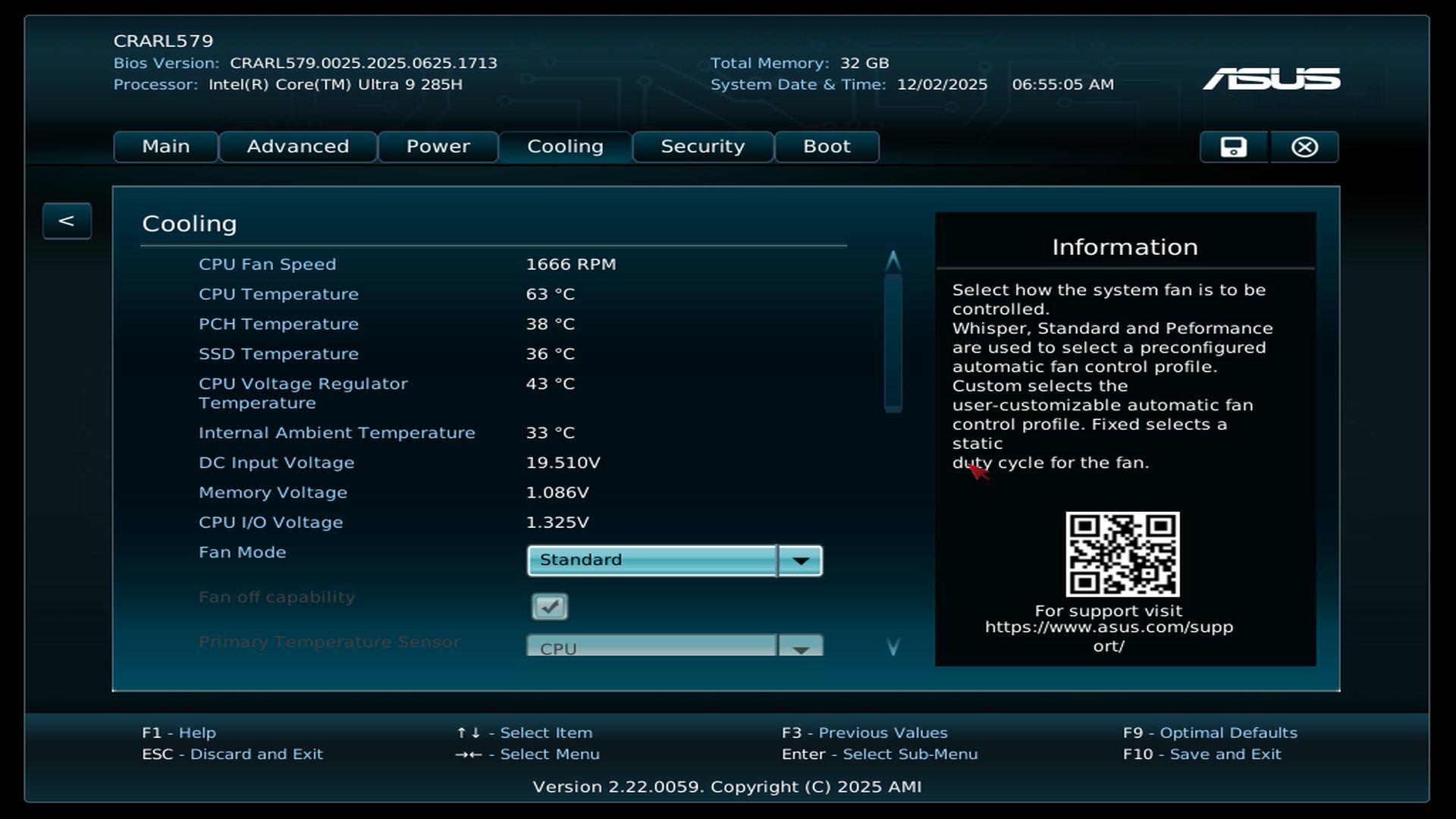Toggle the Fan off capability checkbox
This screenshot has width=1456, height=819.
point(550,606)
